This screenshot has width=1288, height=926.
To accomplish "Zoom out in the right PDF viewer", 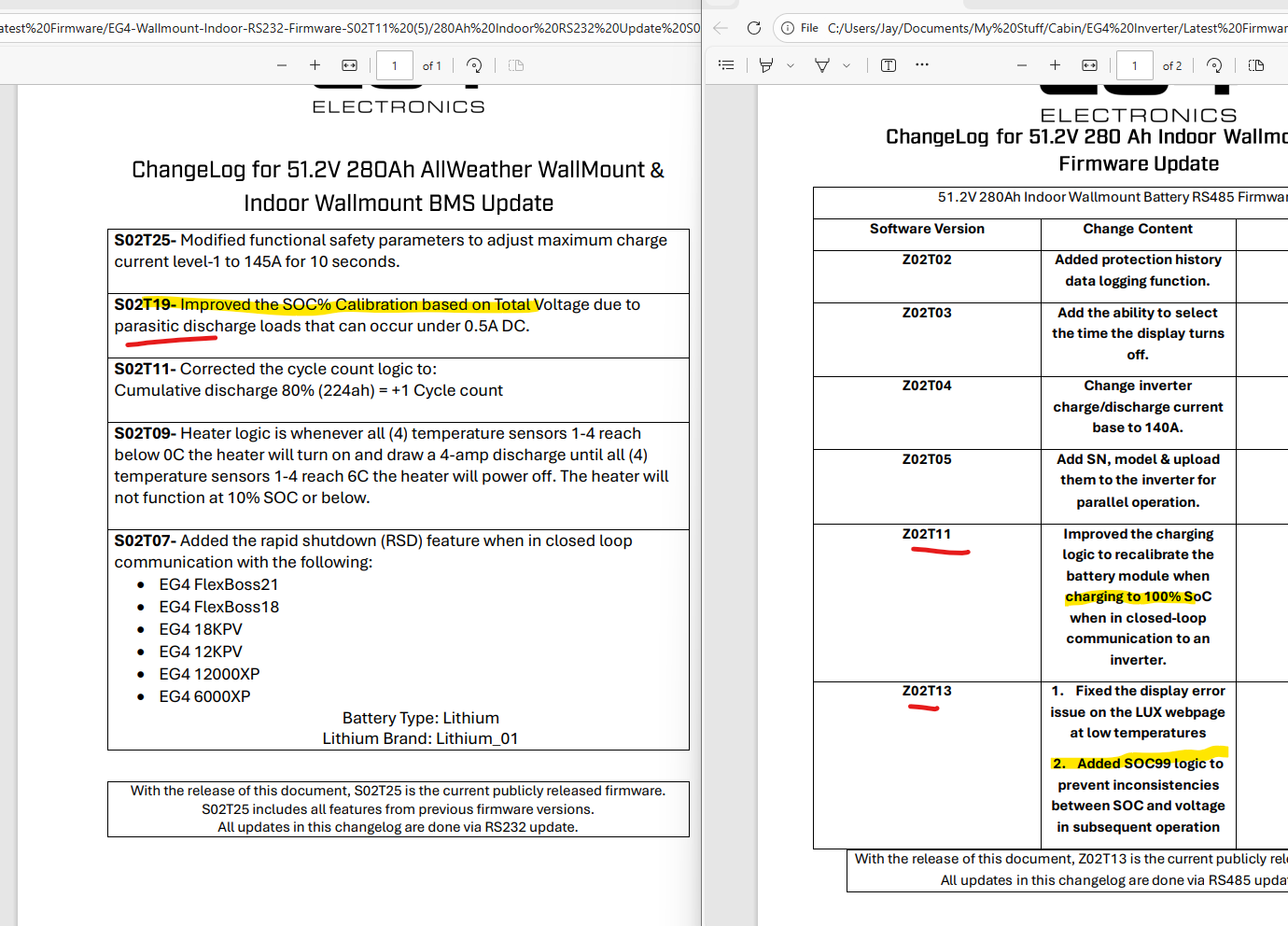I will 1022,65.
